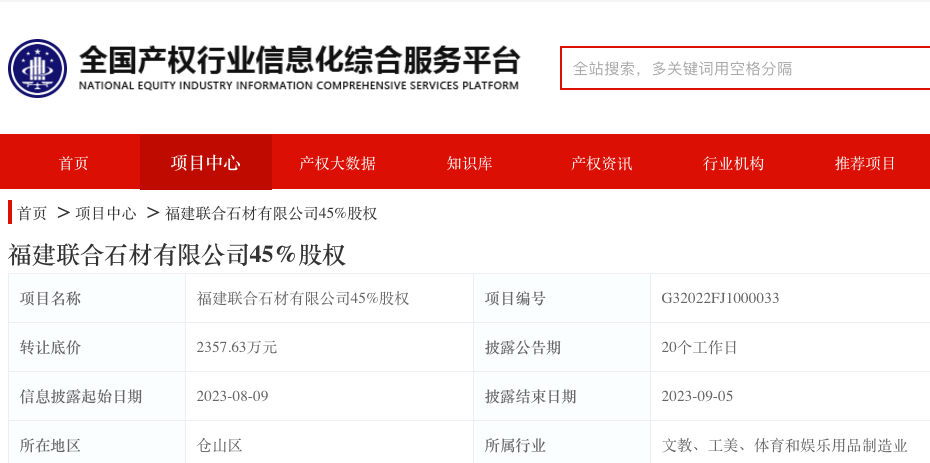
Task: Open the 产权大数据 navigation tab
Action: pyautogui.click(x=337, y=163)
